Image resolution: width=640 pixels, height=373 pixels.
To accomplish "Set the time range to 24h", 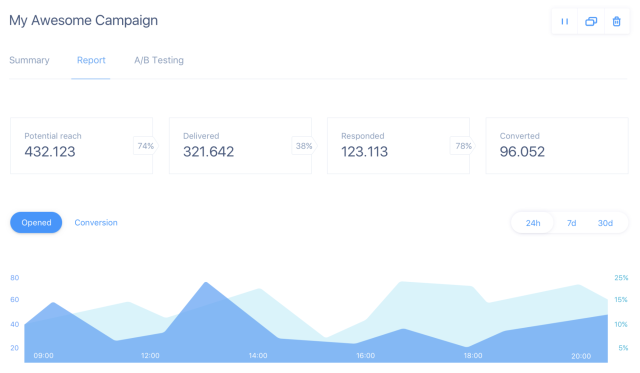I will (x=533, y=223).
